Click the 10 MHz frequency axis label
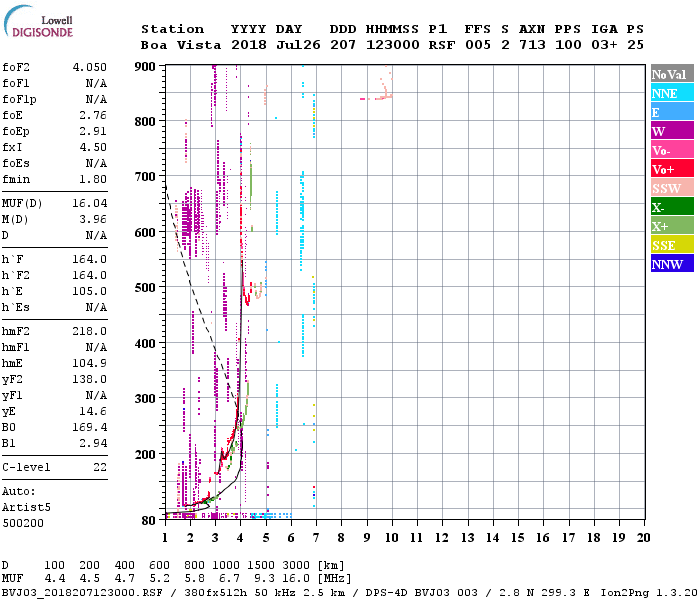The image size is (700, 600). coord(392,538)
